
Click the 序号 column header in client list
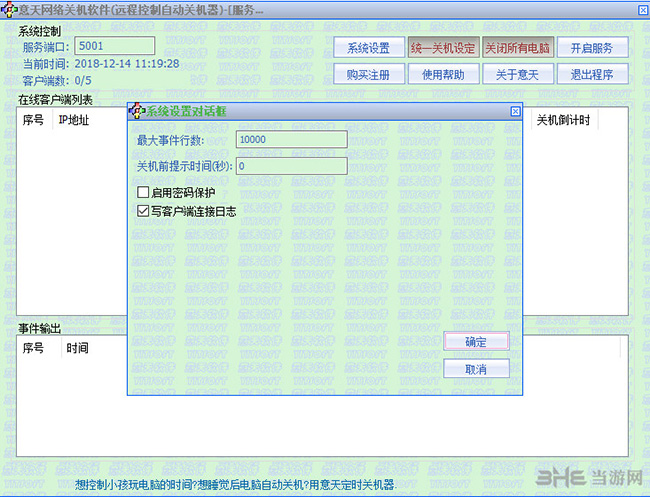pos(34,120)
